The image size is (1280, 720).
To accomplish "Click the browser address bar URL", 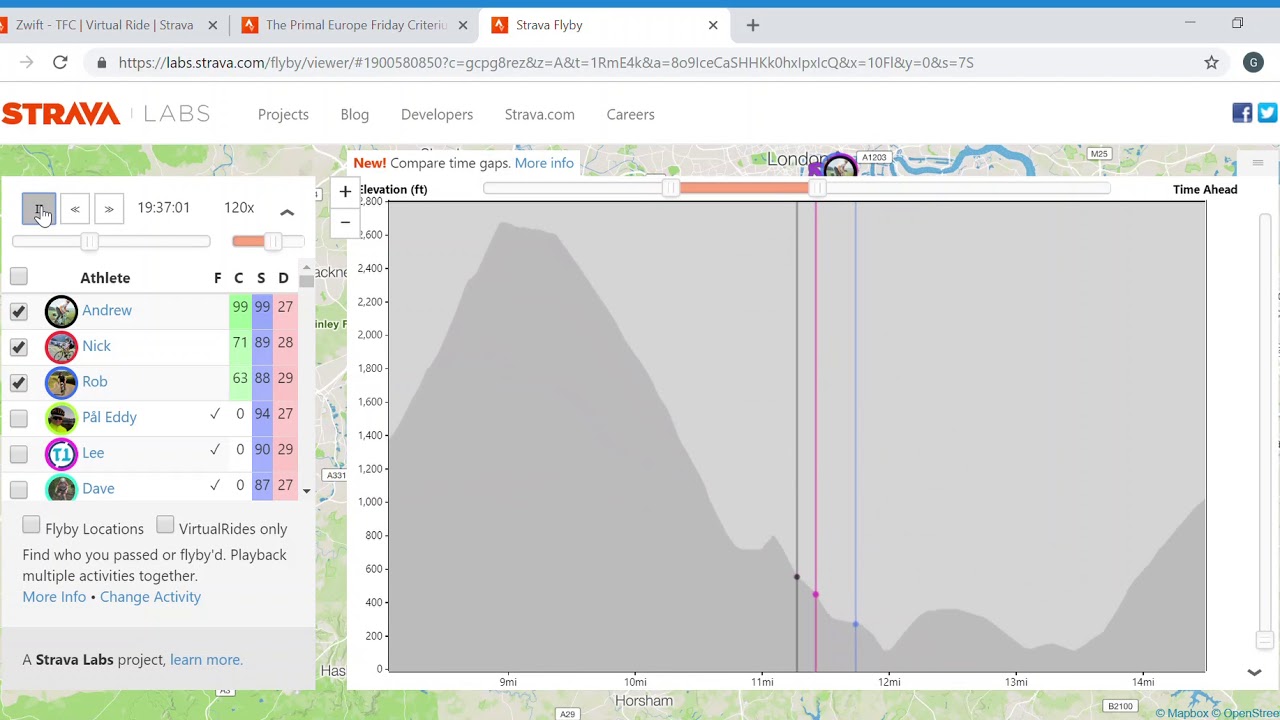I will 546,63.
